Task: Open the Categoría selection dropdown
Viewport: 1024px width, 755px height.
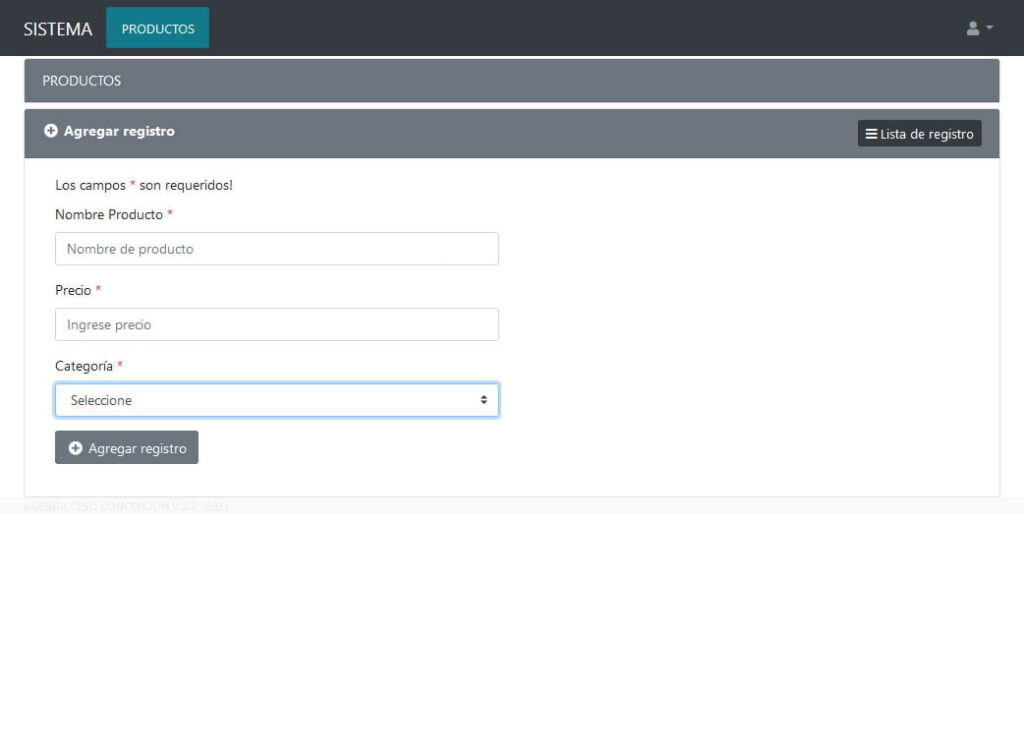Action: coord(277,399)
